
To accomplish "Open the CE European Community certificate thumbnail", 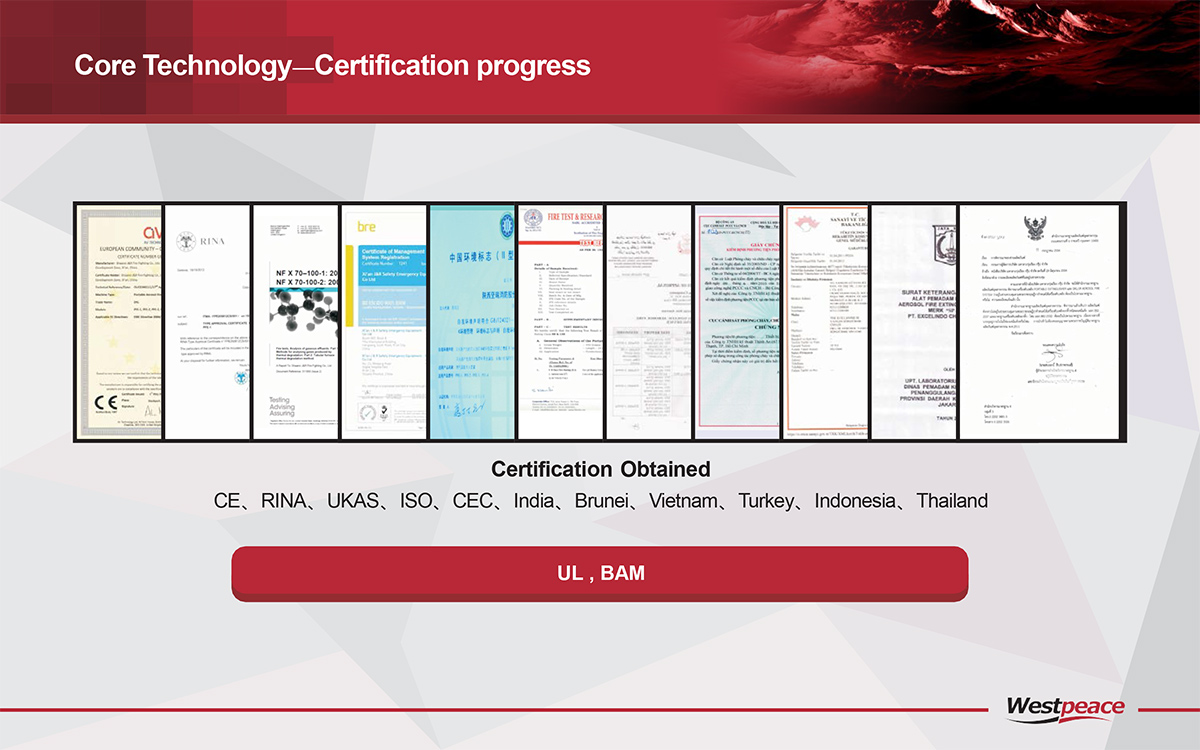I will coord(118,322).
